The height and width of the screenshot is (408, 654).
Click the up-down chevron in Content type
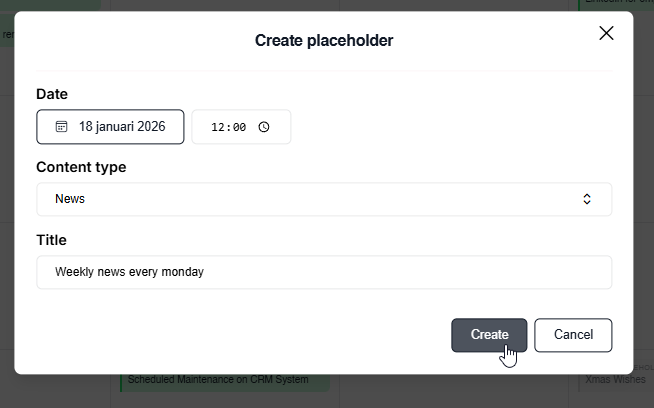pos(587,199)
